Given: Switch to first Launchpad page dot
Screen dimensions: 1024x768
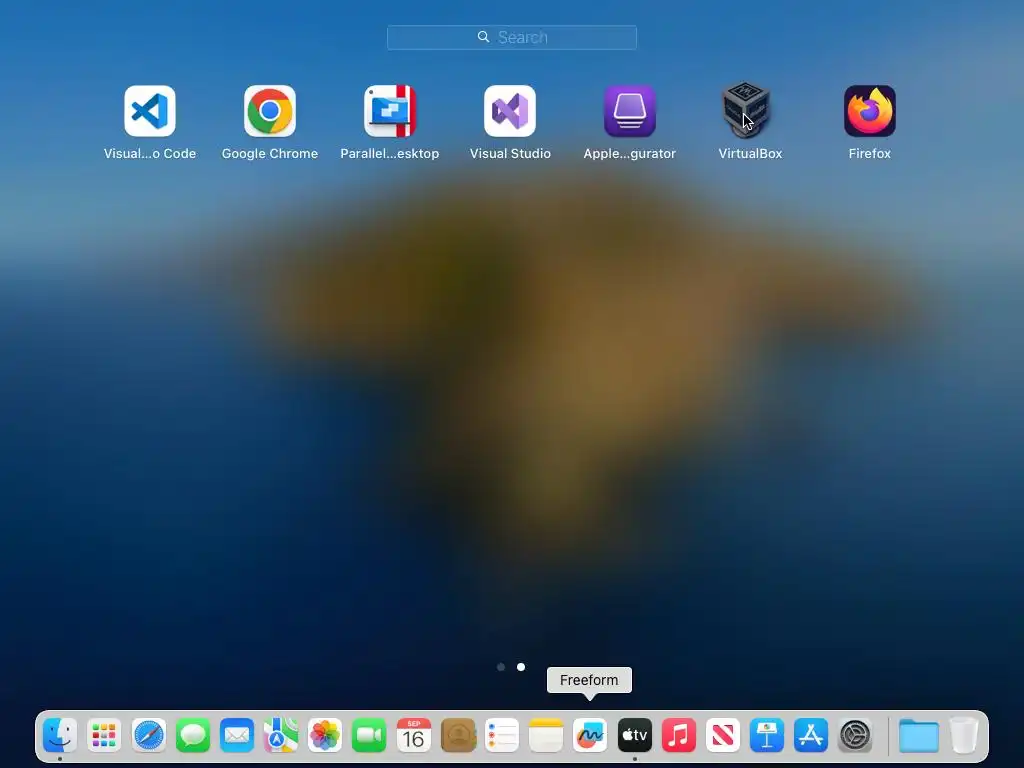Looking at the screenshot, I should 501,667.
